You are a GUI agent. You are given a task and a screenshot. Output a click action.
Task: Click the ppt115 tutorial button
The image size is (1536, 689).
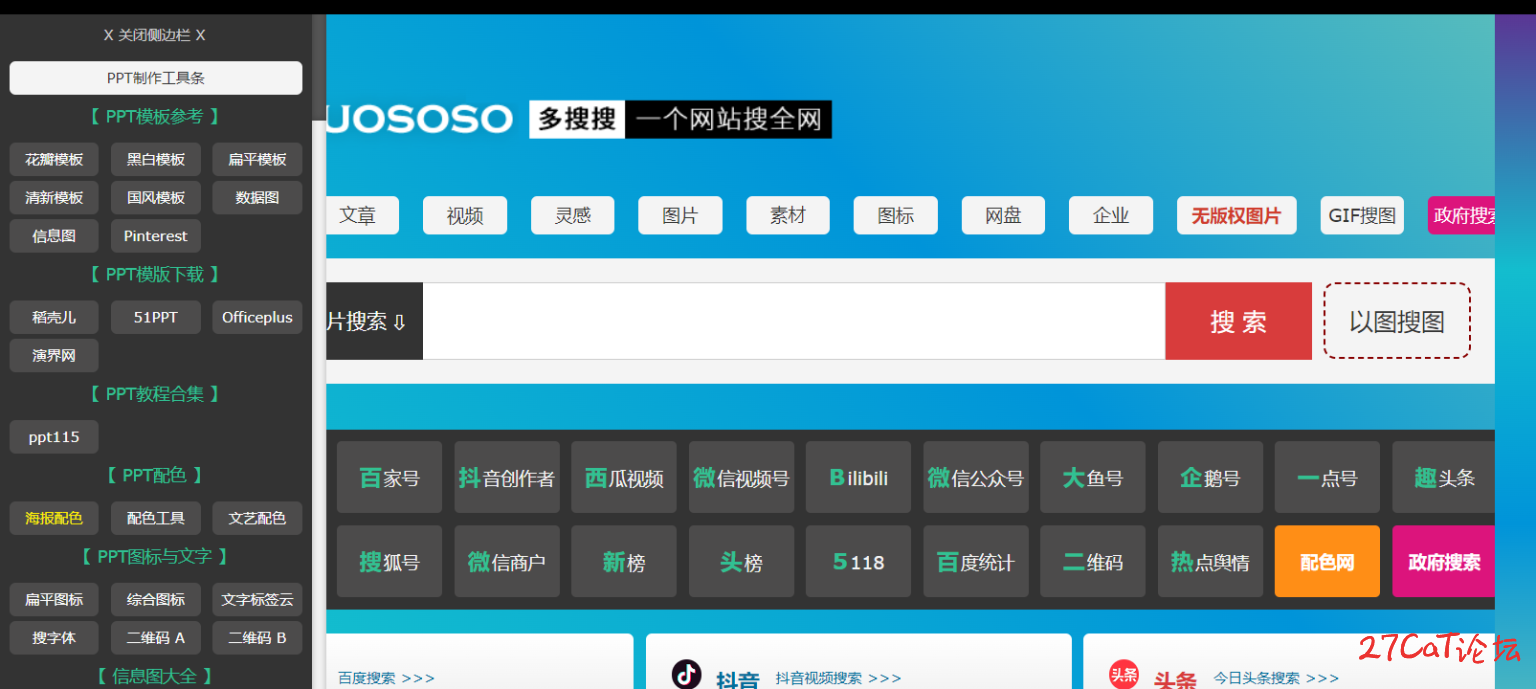click(54, 437)
